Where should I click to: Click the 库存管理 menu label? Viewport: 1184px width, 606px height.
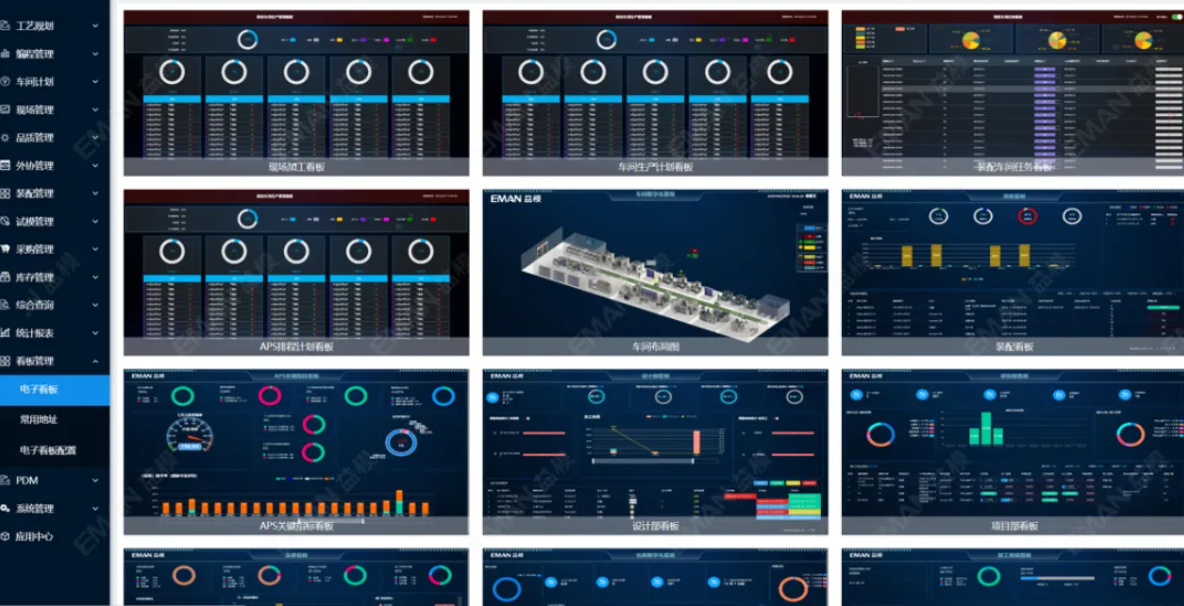pyautogui.click(x=35, y=277)
